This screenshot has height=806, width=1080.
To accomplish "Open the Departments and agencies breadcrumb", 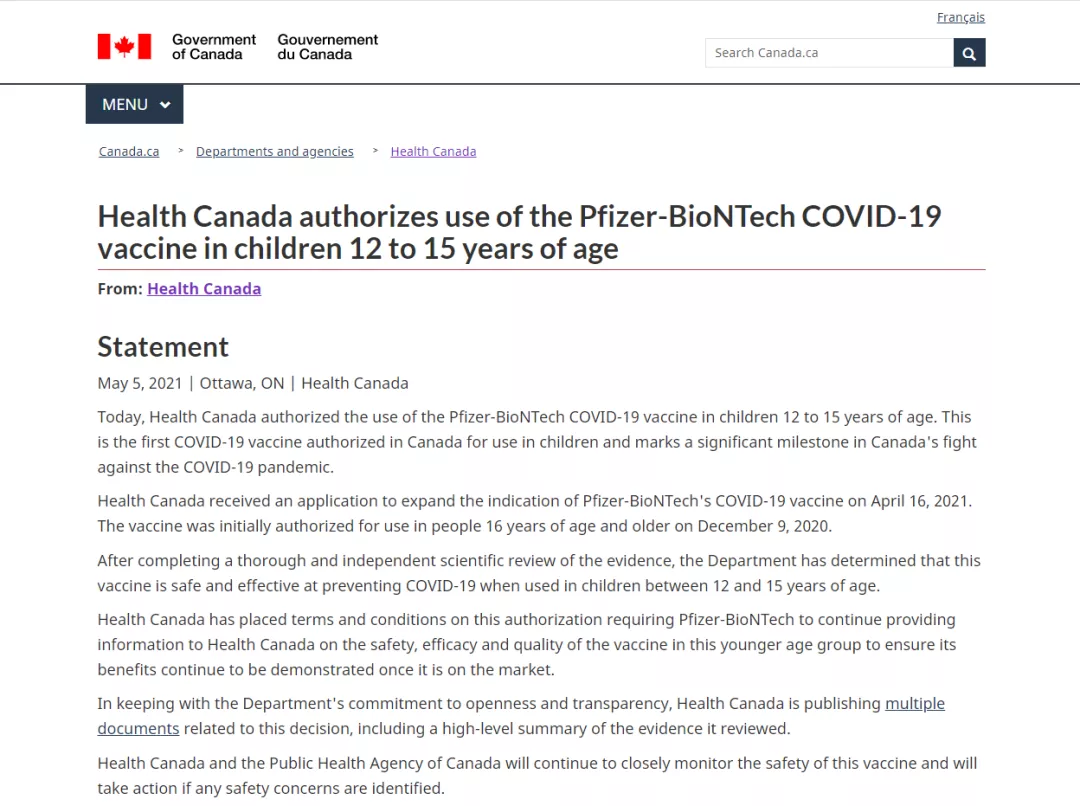I will (x=274, y=152).
